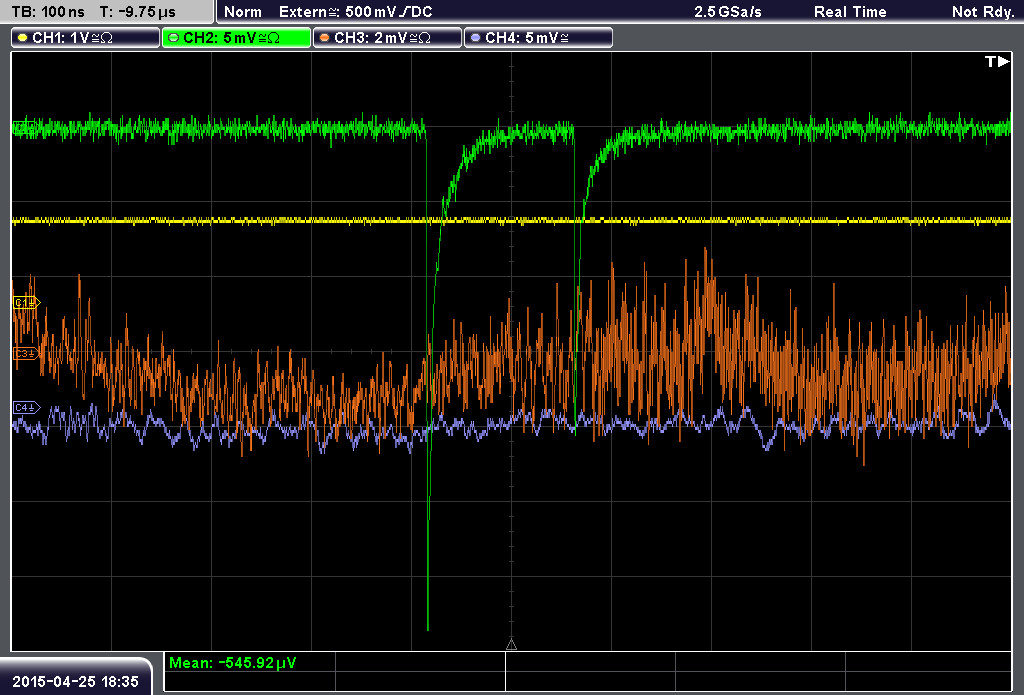Click the blue dot on CH4 tab
The width and height of the screenshot is (1024, 695).
coord(475,38)
